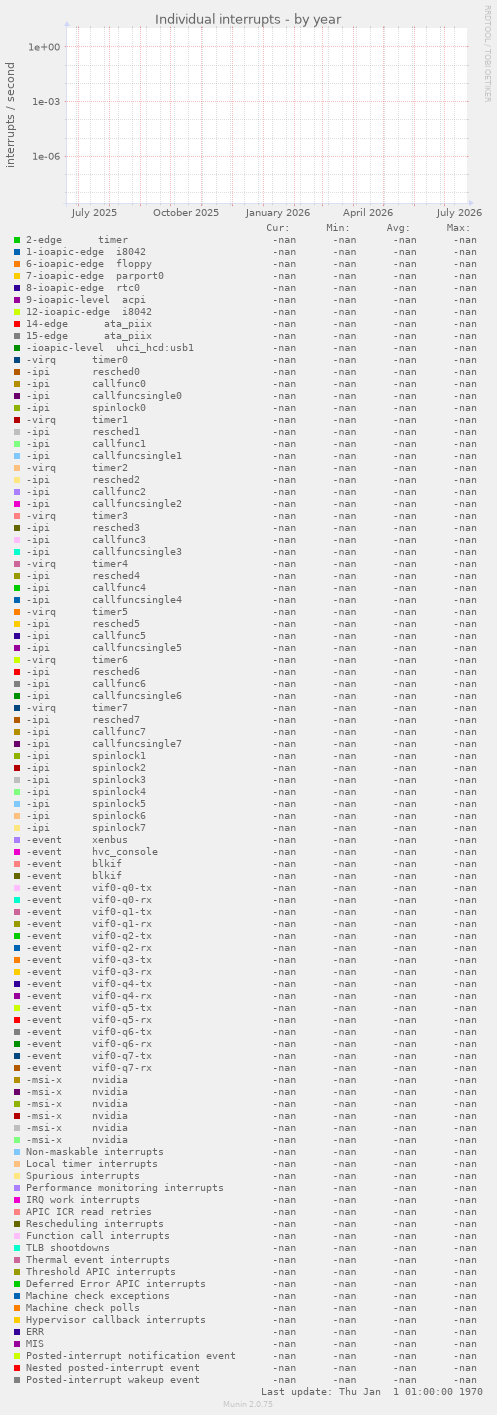Click the 'Posted-interrupt wakeup event' legend entry
The width and height of the screenshot is (497, 1415).
pyautogui.click(x=113, y=1380)
